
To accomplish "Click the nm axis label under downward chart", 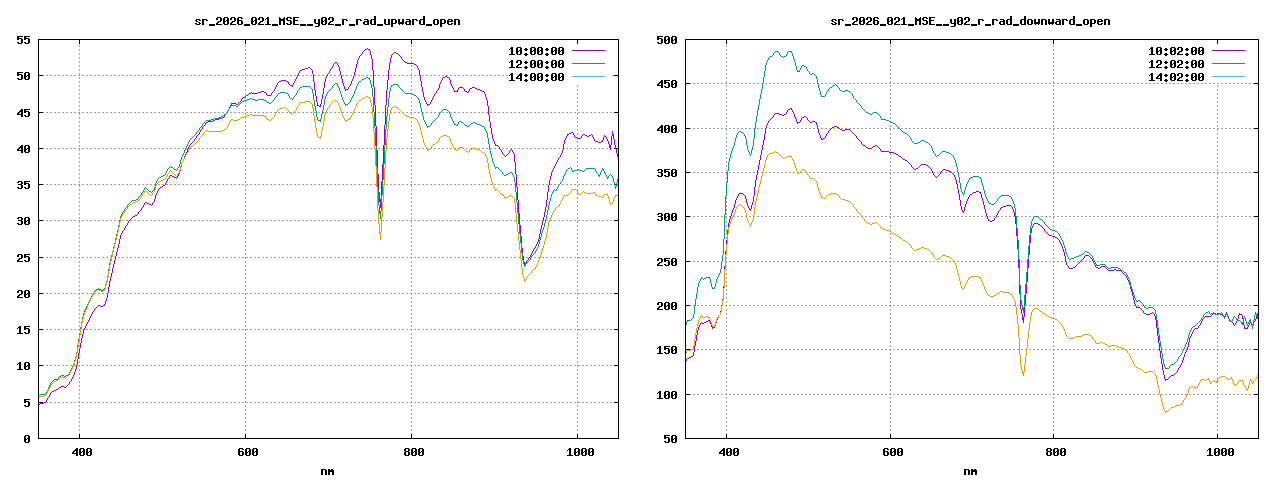I will click(x=970, y=470).
